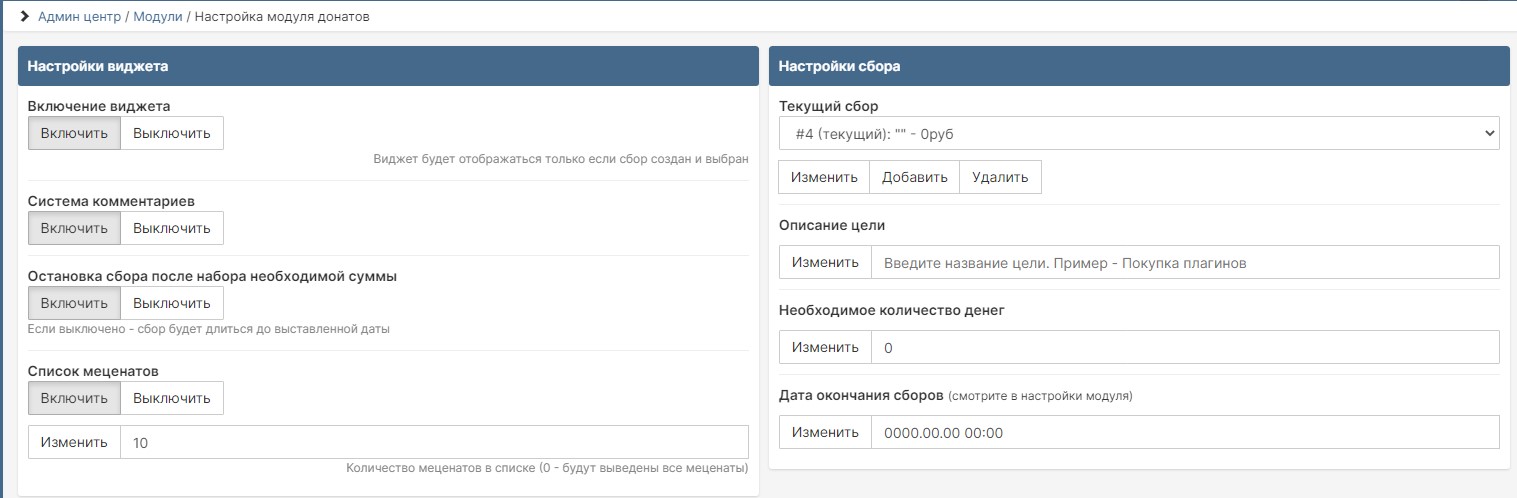Click Добавить to add a collection
Image resolution: width=1517 pixels, height=498 pixels.
914,177
